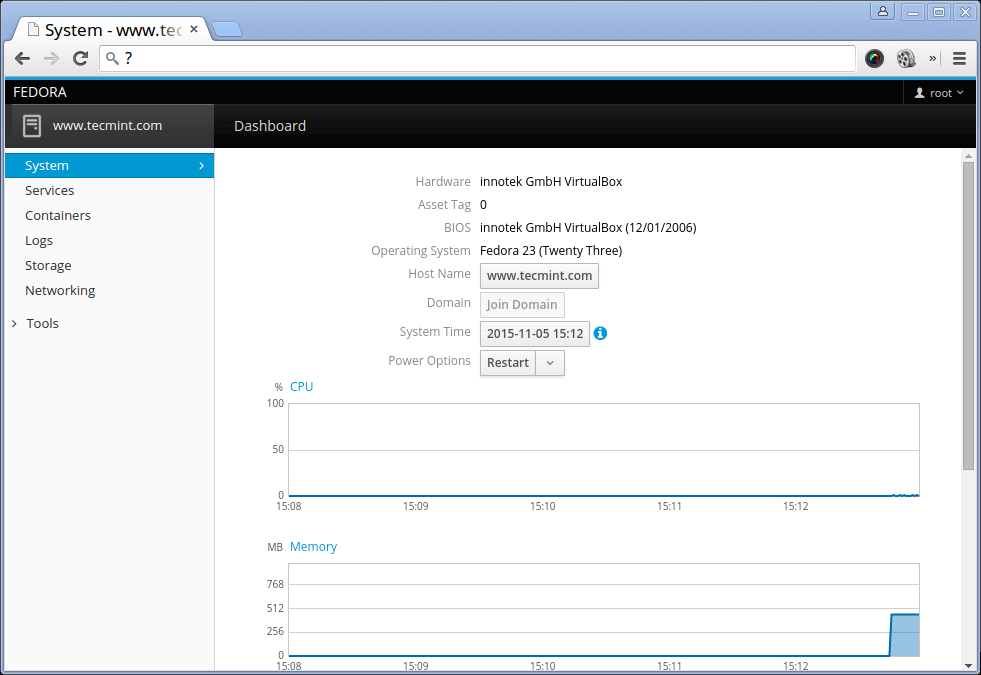Open Services in the sidebar
Viewport: 981px width, 675px height.
[x=50, y=190]
